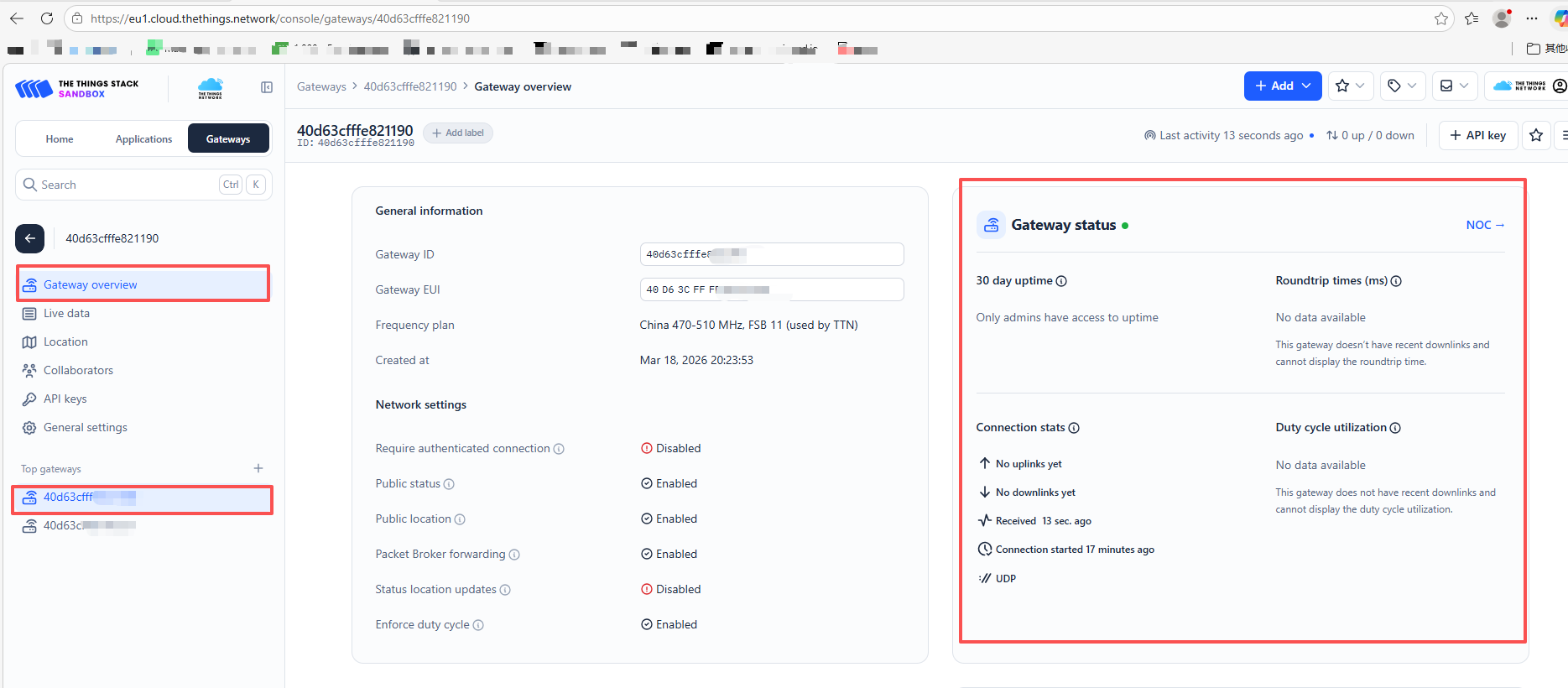This screenshot has width=1568, height=688.
Task: Click the back arrow button in sidebar
Action: (30, 238)
